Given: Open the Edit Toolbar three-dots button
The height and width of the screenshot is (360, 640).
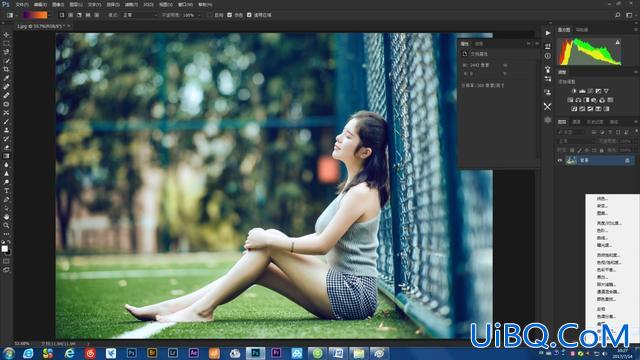Looking at the screenshot, I should click(x=6, y=234).
